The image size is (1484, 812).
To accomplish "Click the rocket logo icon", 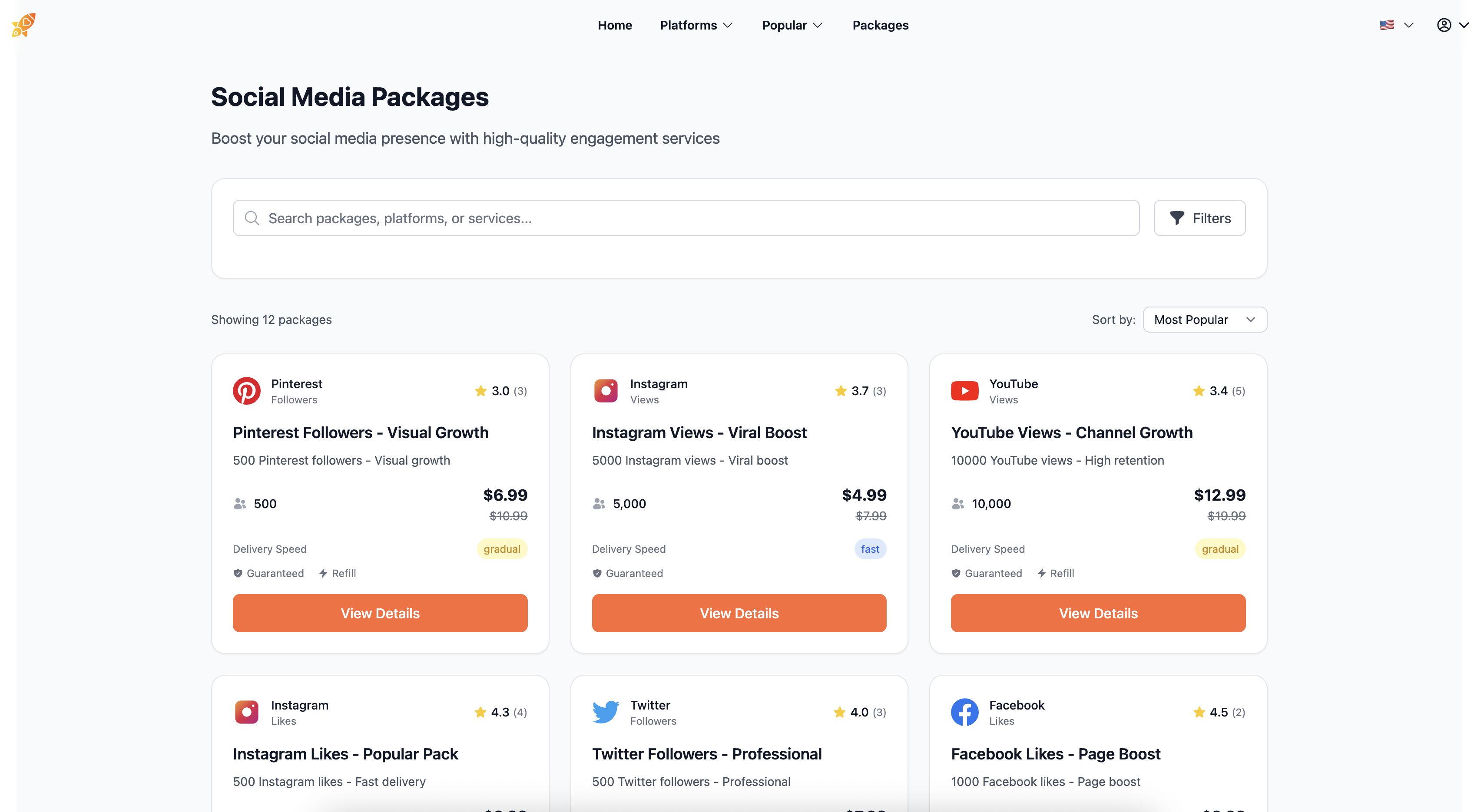I will tap(23, 25).
